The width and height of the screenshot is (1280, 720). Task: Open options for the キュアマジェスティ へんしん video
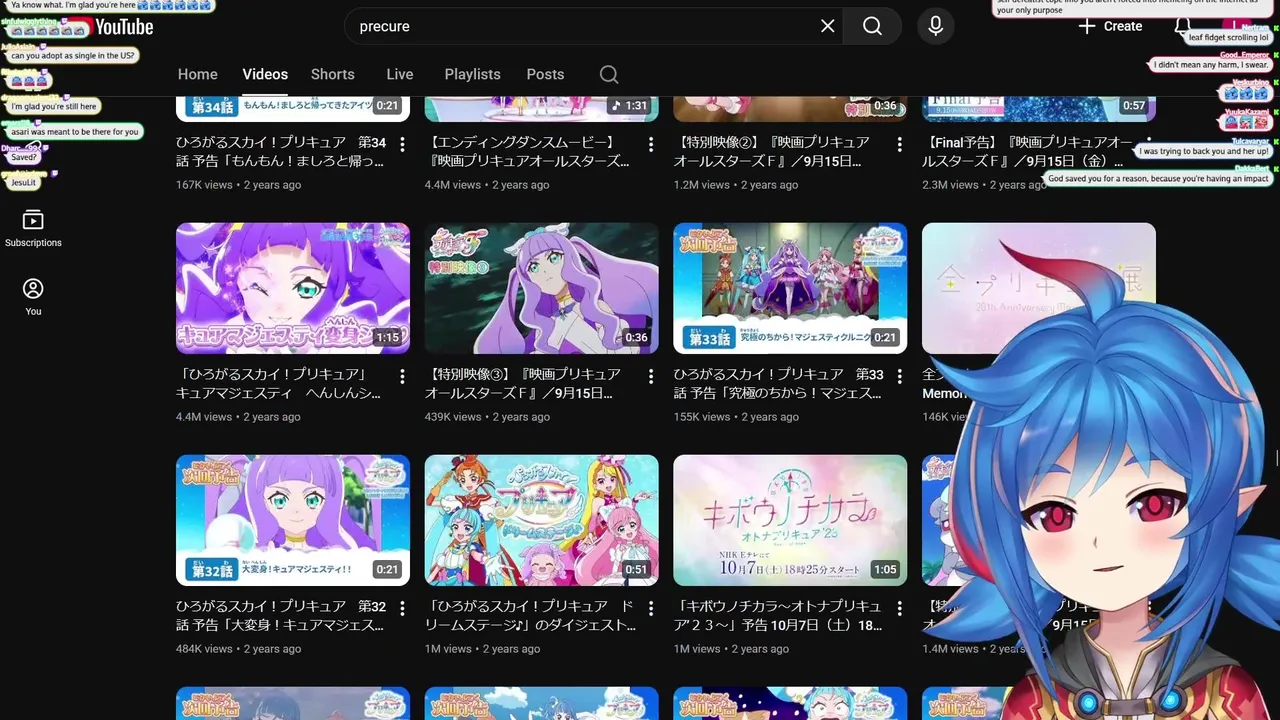pyautogui.click(x=402, y=377)
